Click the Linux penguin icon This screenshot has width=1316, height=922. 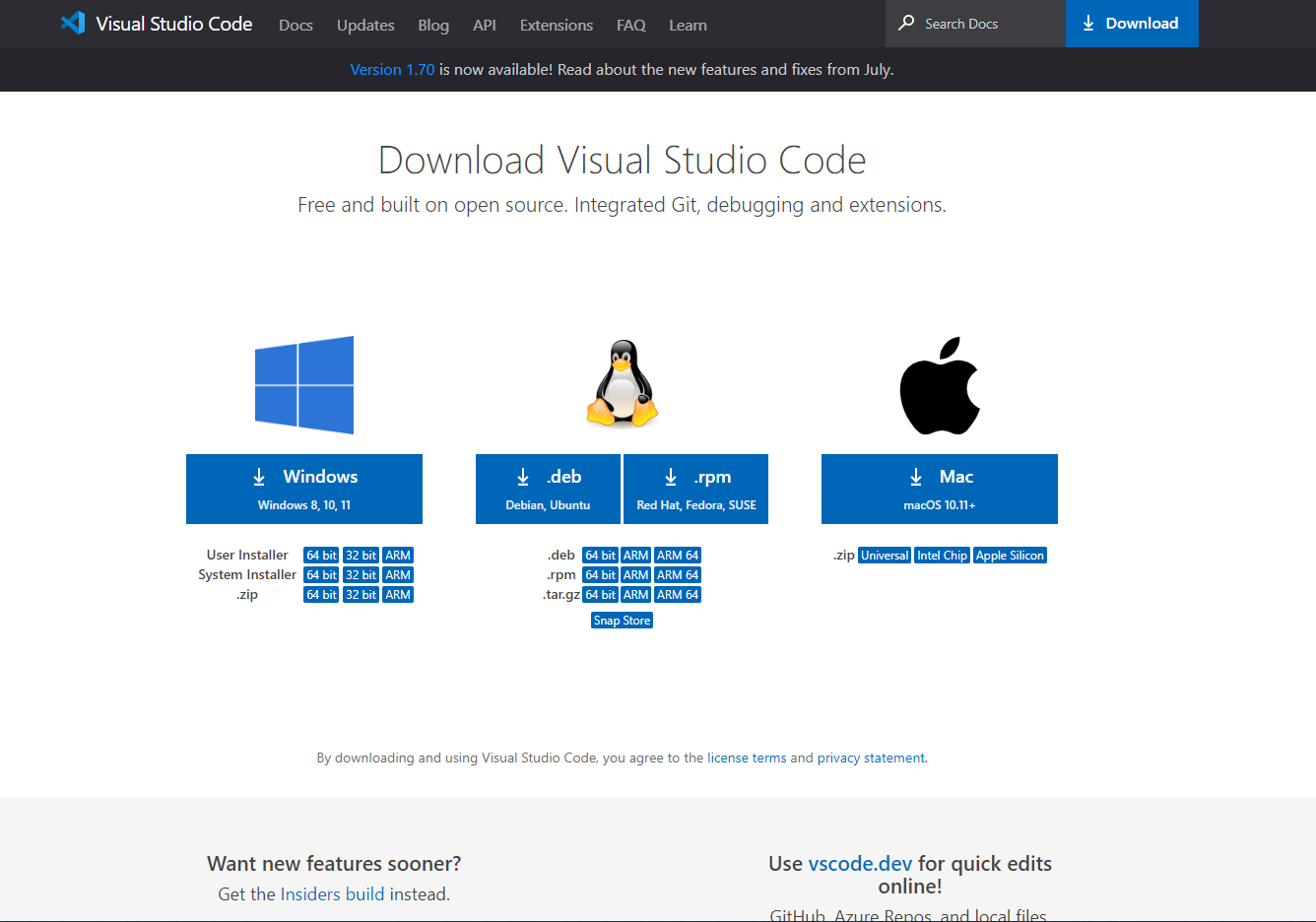click(622, 384)
